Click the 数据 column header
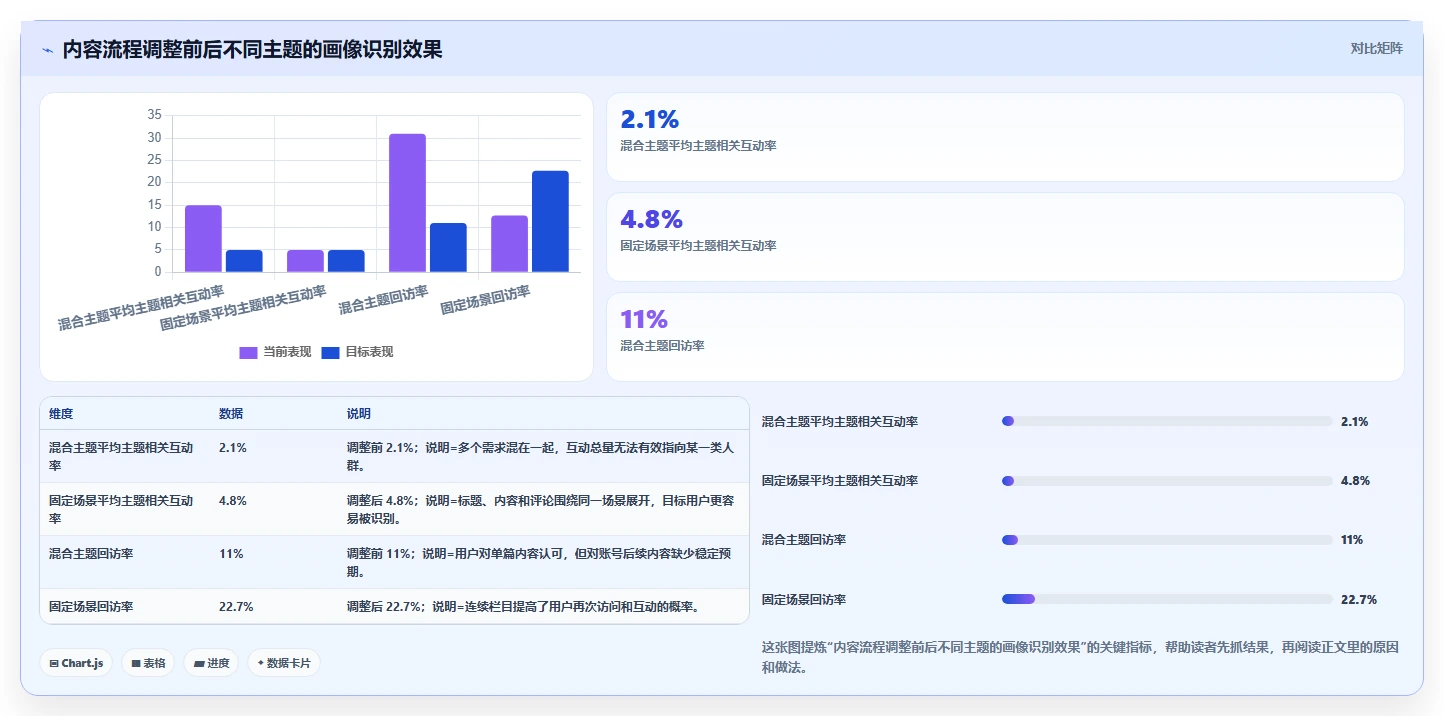The height and width of the screenshot is (716, 1444). click(x=231, y=414)
